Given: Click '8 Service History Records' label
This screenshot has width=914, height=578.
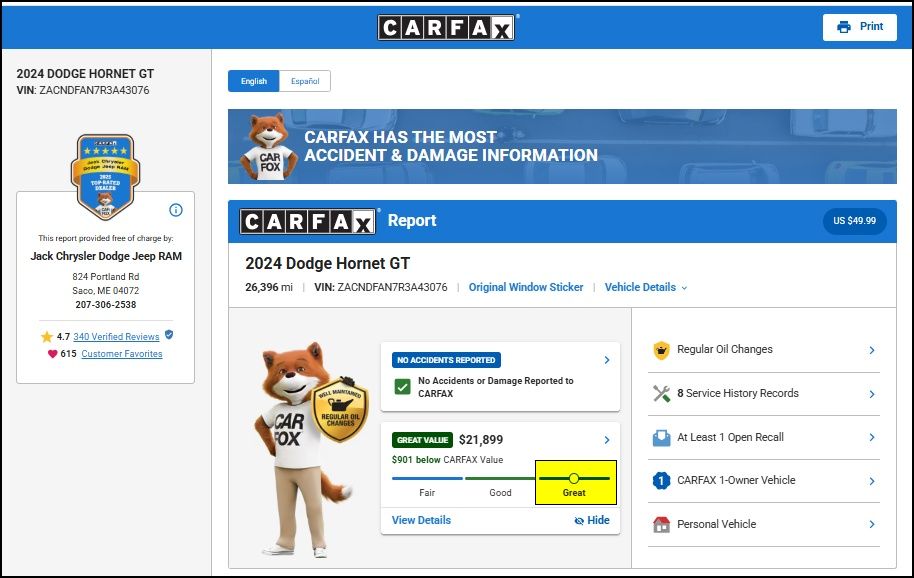Looking at the screenshot, I should (738, 393).
